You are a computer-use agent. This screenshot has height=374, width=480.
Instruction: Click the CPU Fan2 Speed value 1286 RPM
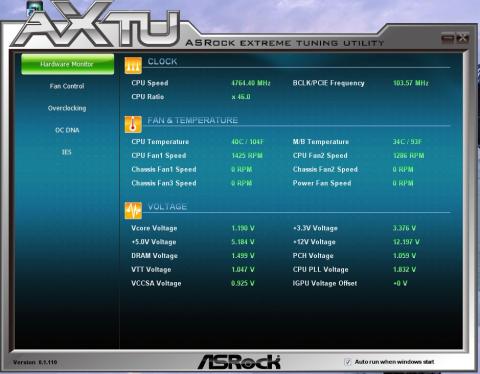408,156
